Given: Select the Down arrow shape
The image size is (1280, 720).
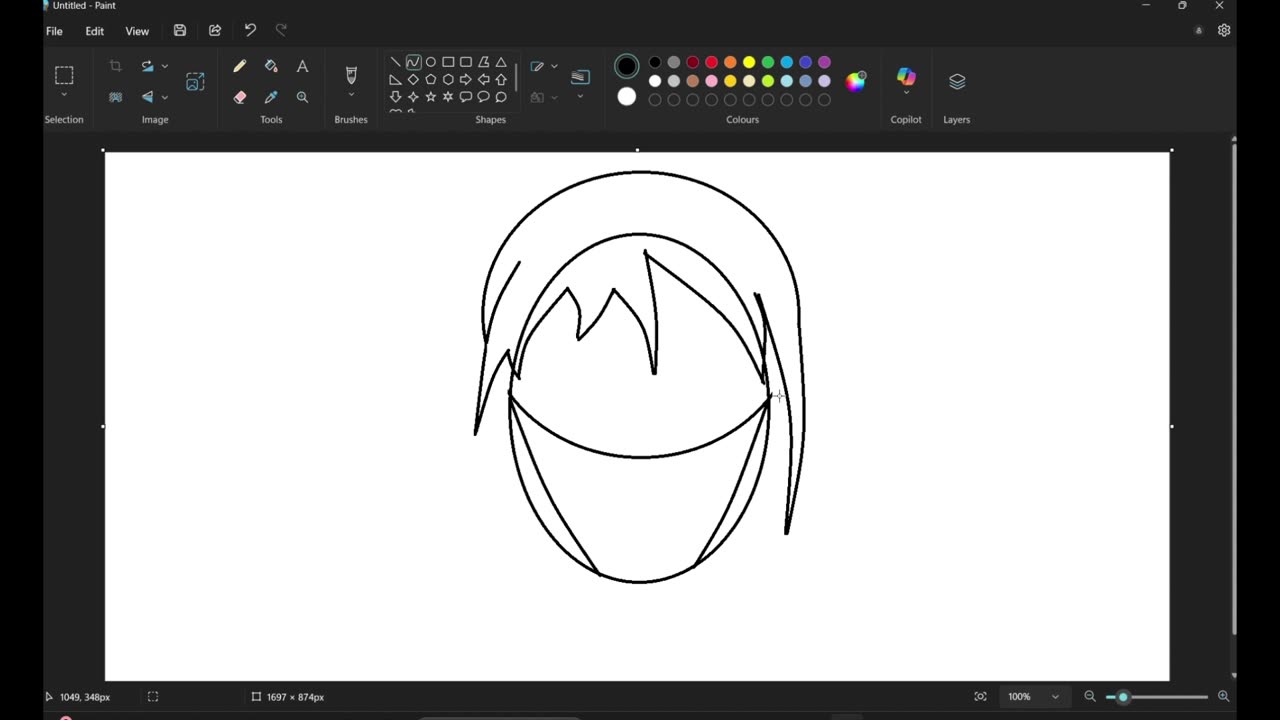Looking at the screenshot, I should (x=395, y=97).
